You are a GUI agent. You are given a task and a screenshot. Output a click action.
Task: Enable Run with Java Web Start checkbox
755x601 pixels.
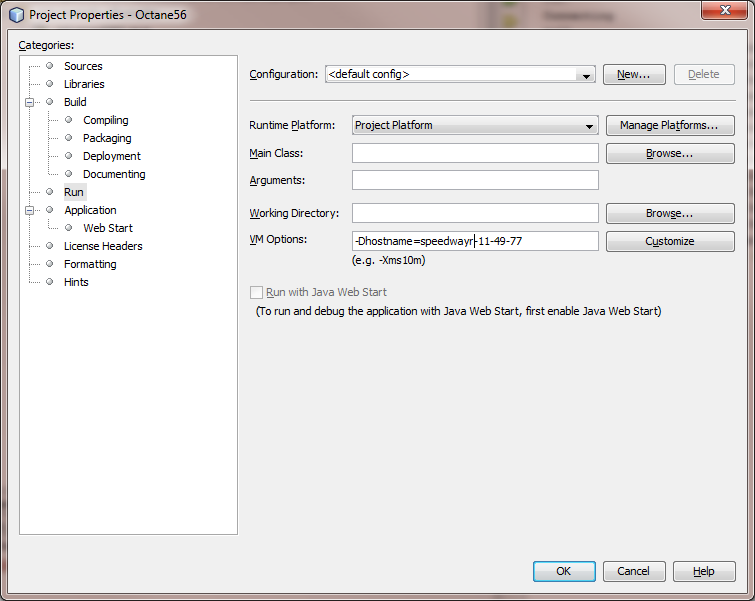(x=256, y=292)
